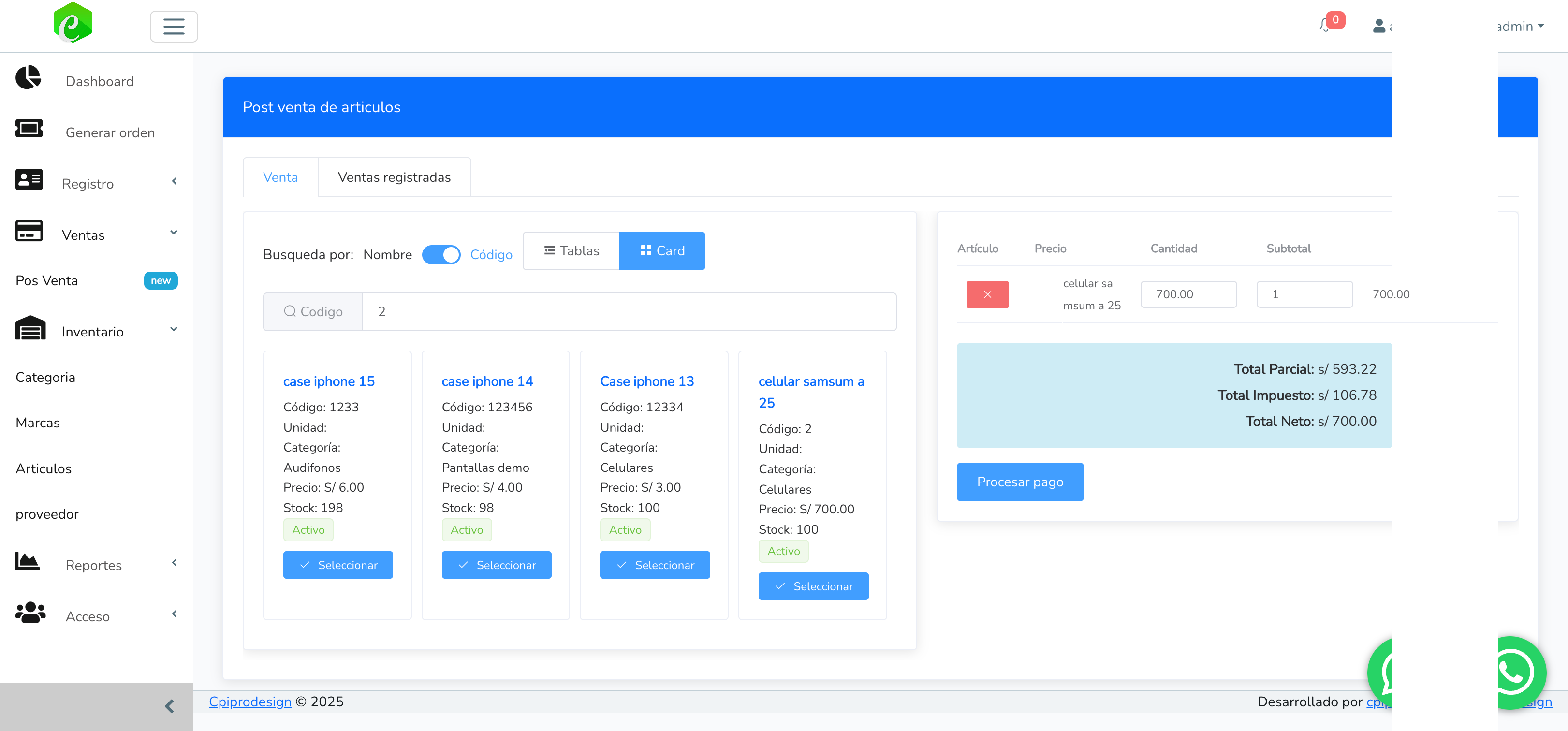Select the case iphone 15 product

pyautogui.click(x=338, y=565)
